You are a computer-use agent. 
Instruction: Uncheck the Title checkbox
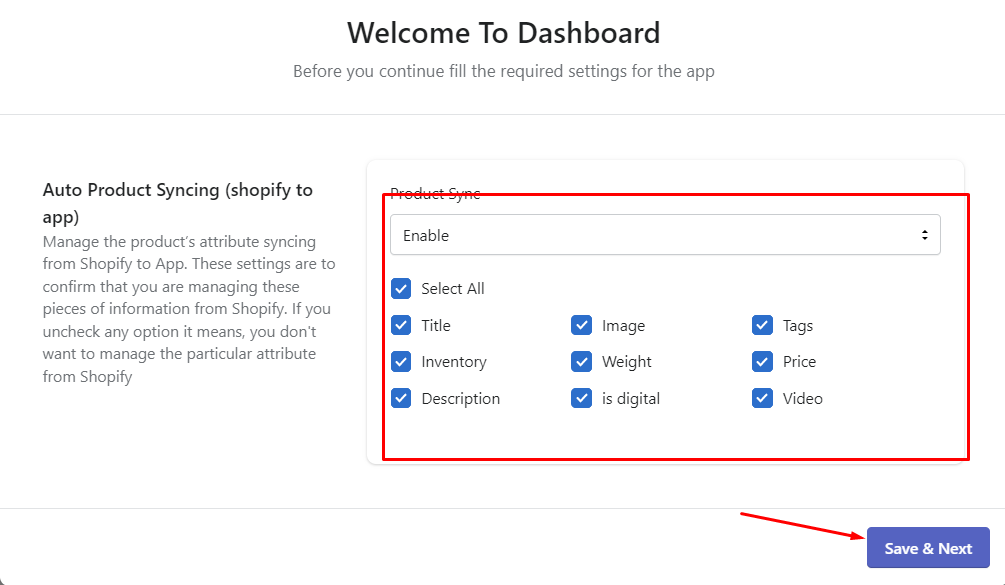pos(401,325)
